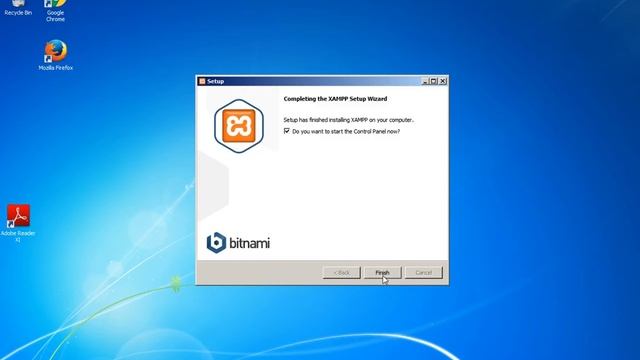The image size is (640, 360).
Task: Maximize the Setup window
Action: tap(433, 81)
